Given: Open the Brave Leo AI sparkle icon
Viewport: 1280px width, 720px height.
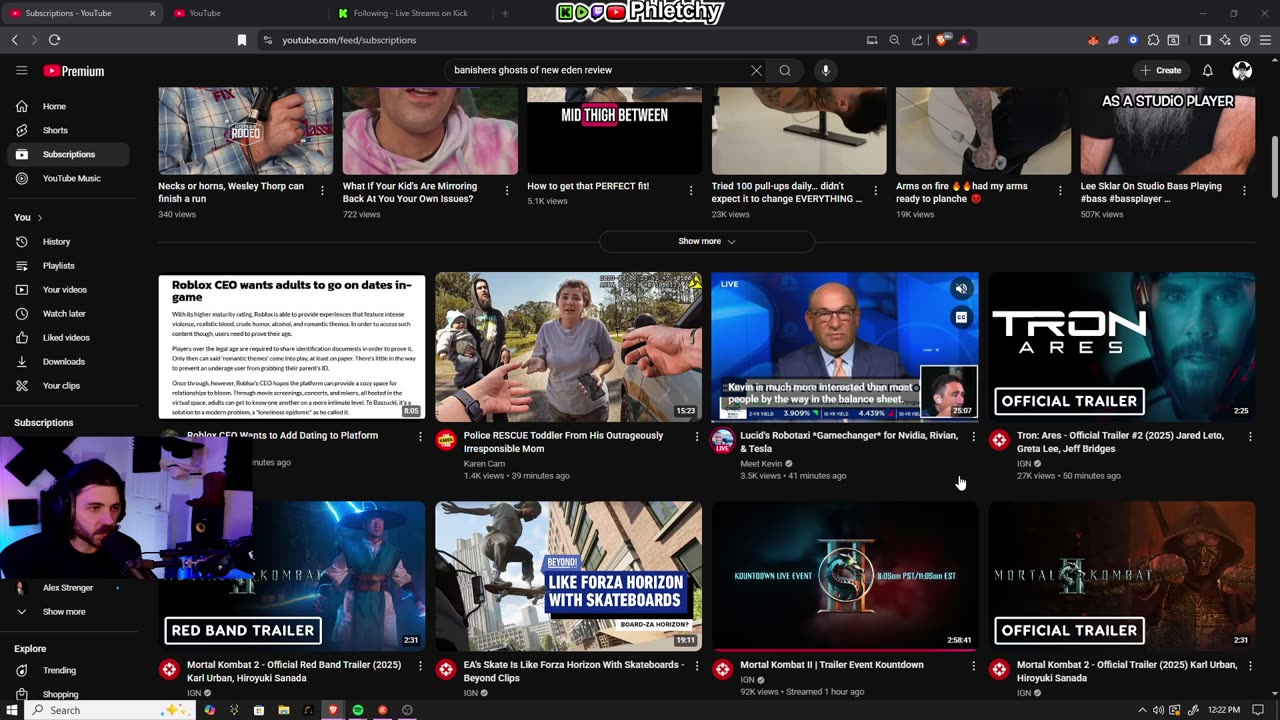Looking at the screenshot, I should tap(1225, 40).
